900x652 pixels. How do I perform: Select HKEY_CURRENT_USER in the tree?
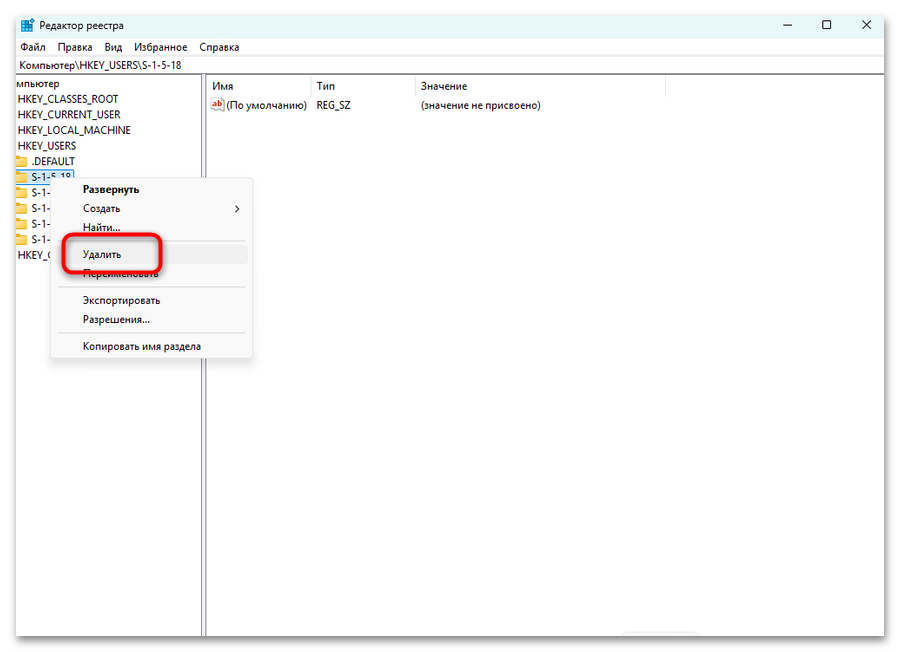click(69, 114)
